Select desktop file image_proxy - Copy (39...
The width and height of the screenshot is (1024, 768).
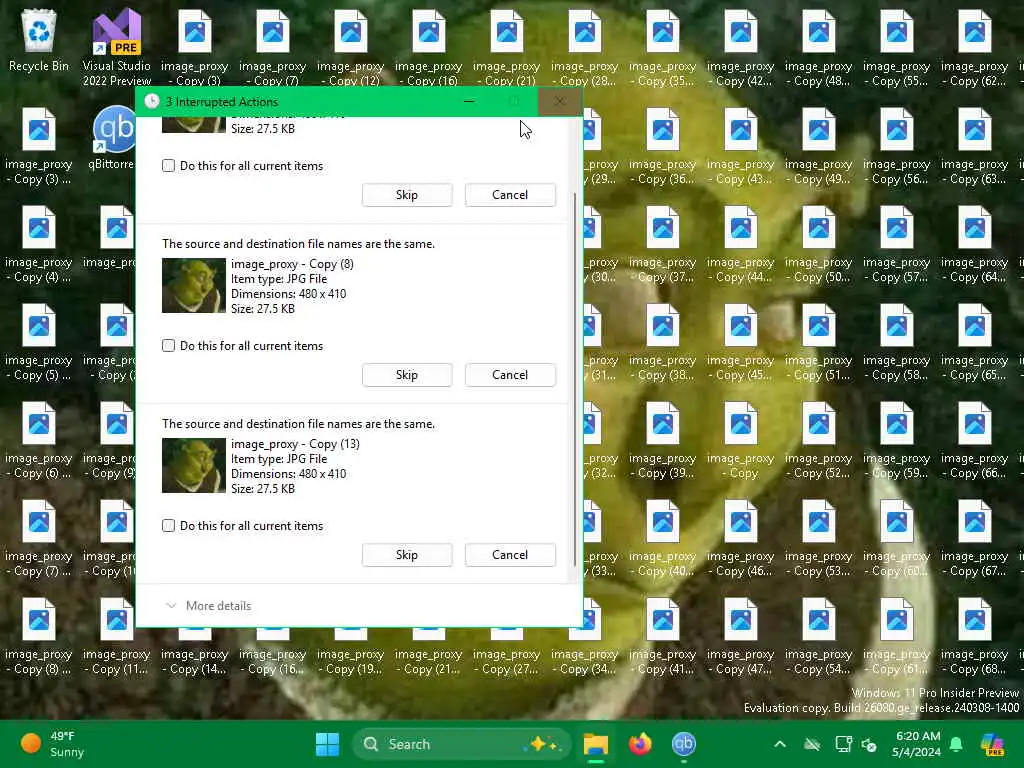[x=663, y=439]
